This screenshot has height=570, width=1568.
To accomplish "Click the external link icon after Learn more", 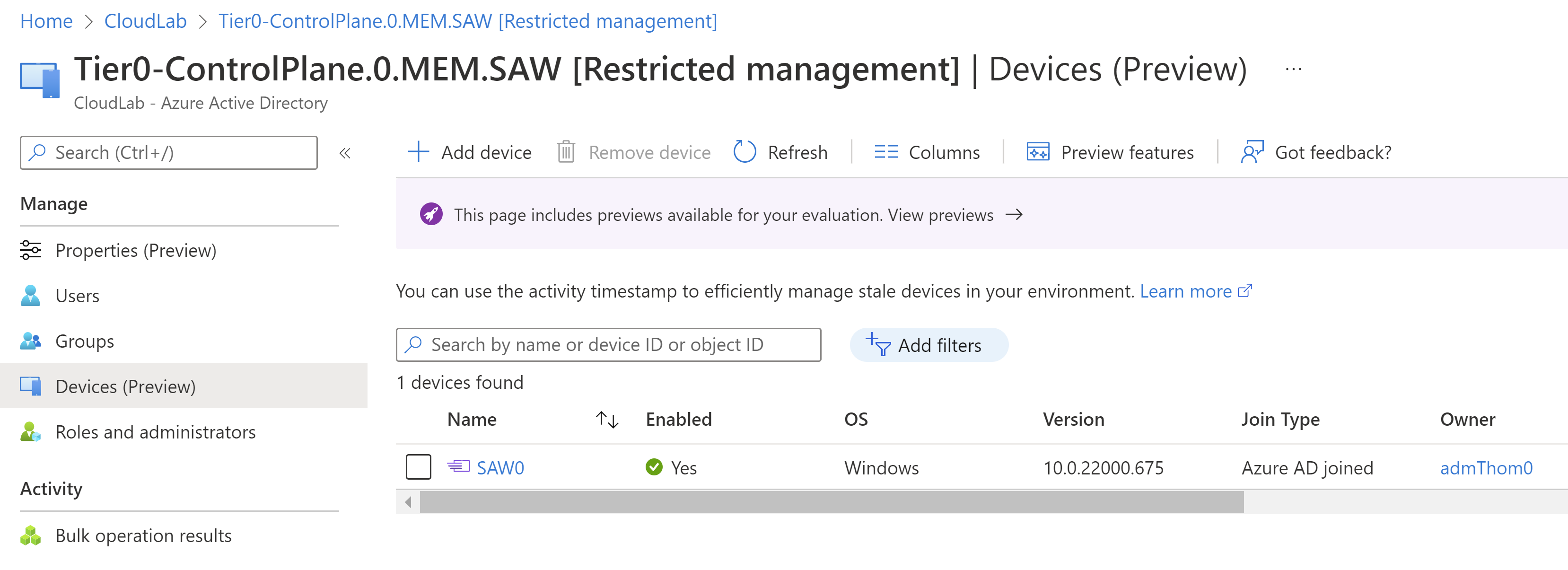I will point(1245,290).
